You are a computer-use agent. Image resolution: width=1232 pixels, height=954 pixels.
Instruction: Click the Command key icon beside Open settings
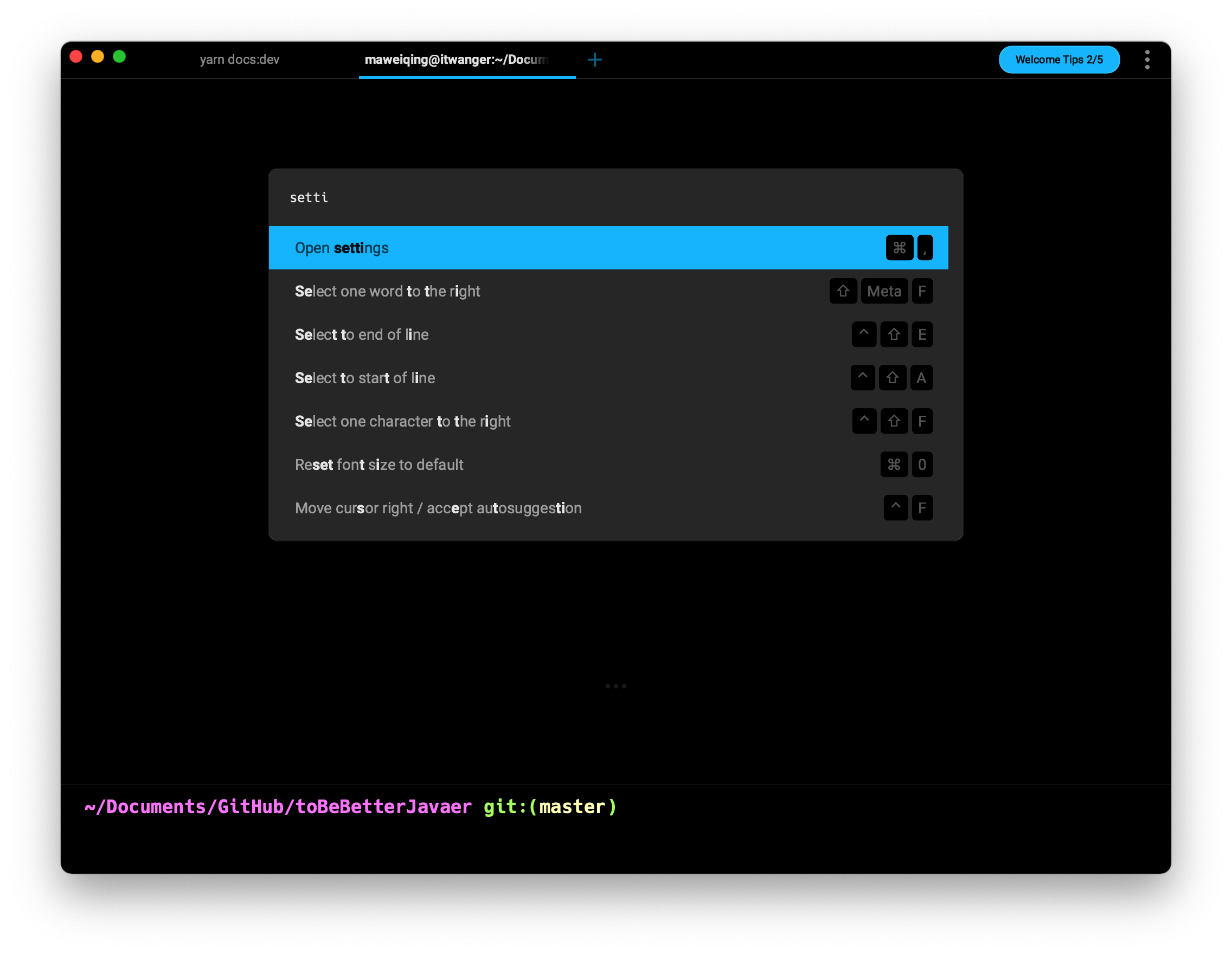click(899, 248)
